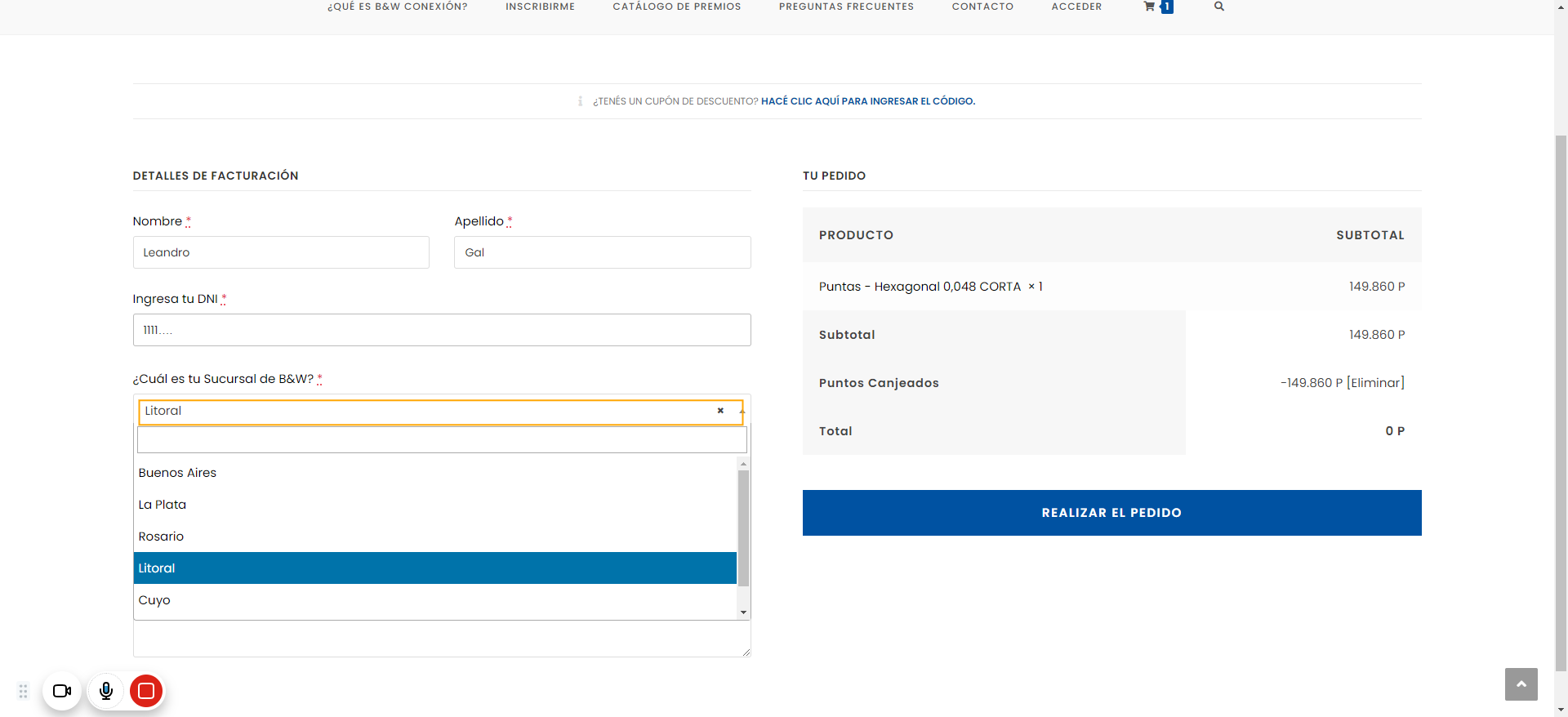Select the Cuyo branch option
Screen dimensions: 1568x717
[x=154, y=600]
